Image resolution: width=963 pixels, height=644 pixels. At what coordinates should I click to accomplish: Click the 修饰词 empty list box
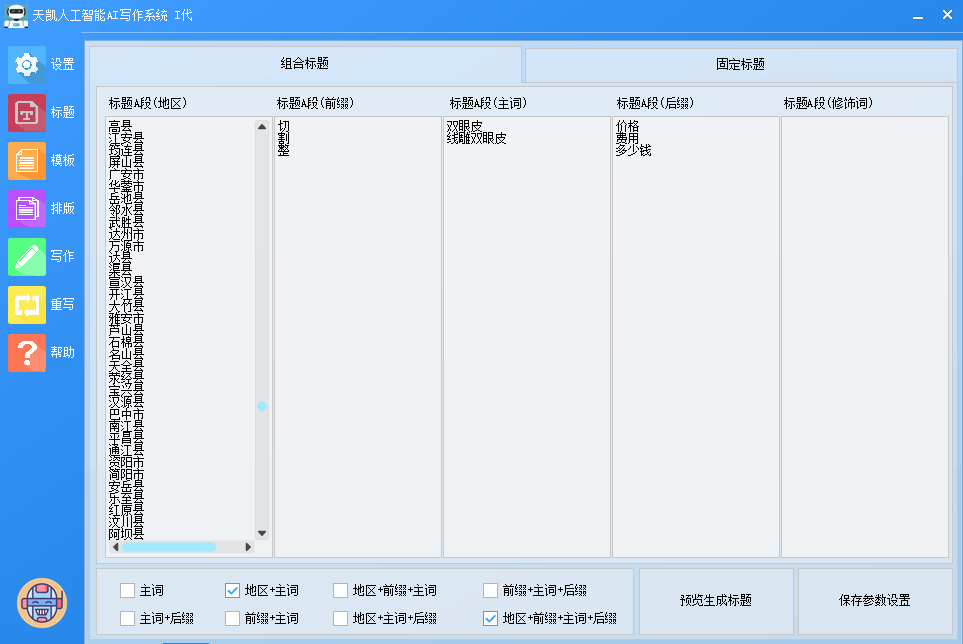864,336
